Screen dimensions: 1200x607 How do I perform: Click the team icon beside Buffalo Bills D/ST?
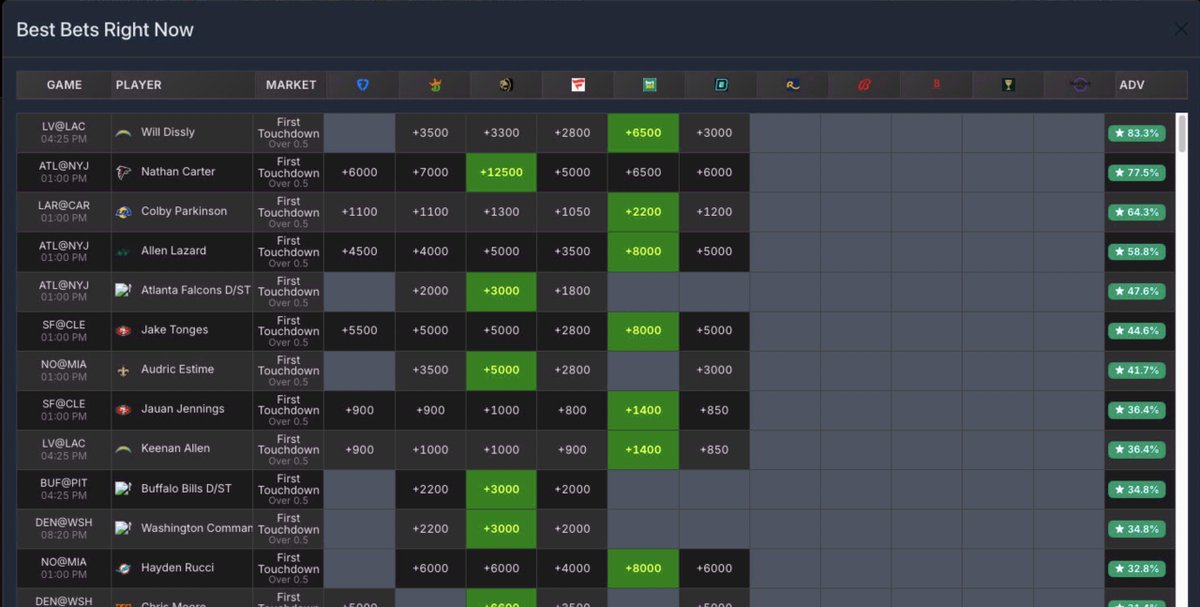click(124, 488)
